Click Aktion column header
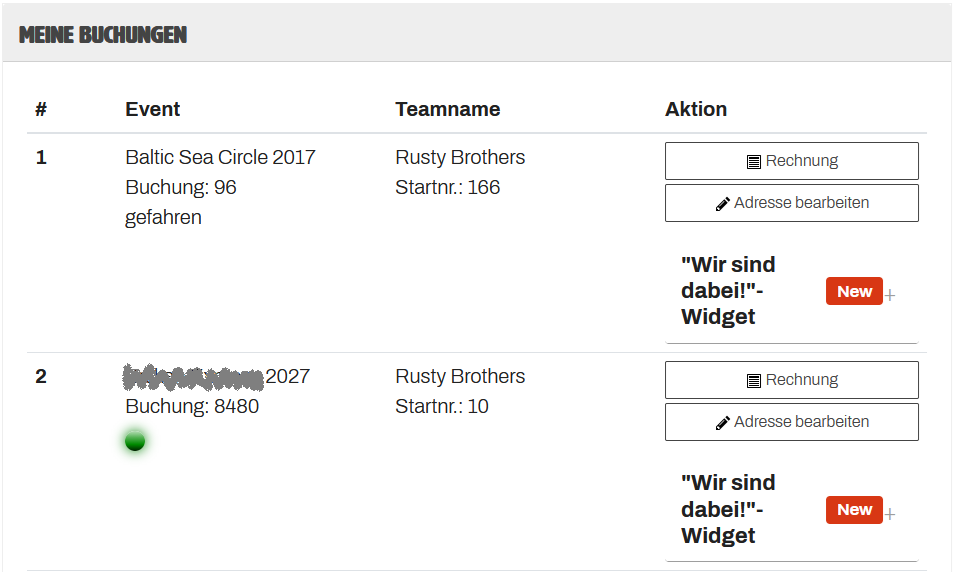 coord(696,110)
